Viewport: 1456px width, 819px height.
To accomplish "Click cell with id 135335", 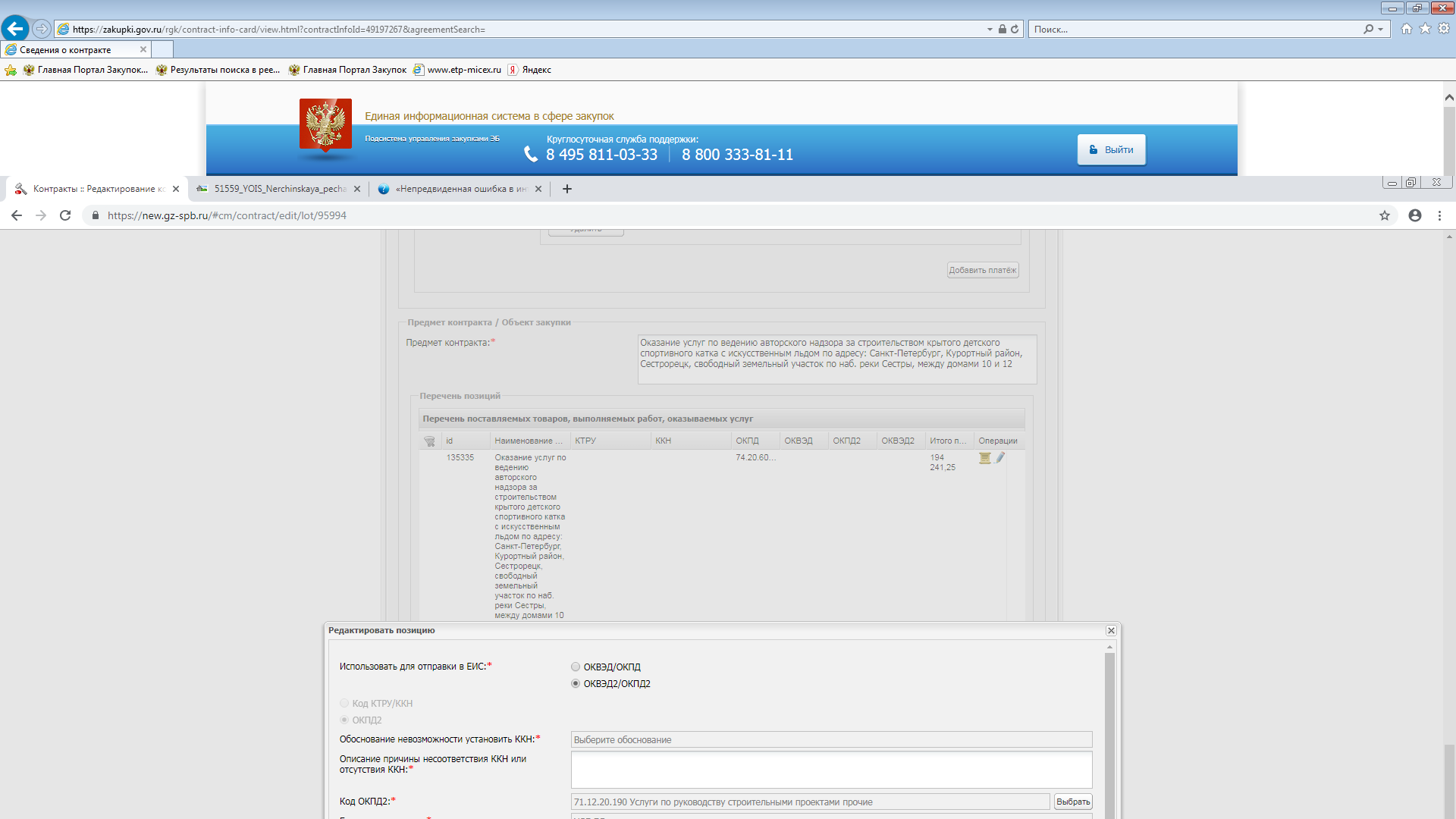I will [460, 458].
